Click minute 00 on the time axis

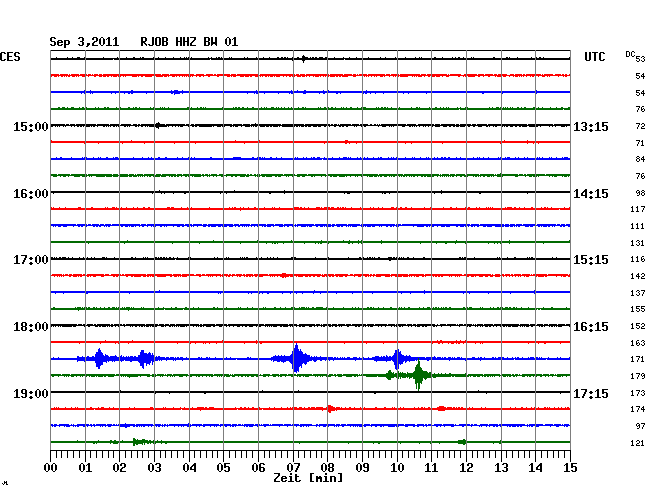coord(51,468)
